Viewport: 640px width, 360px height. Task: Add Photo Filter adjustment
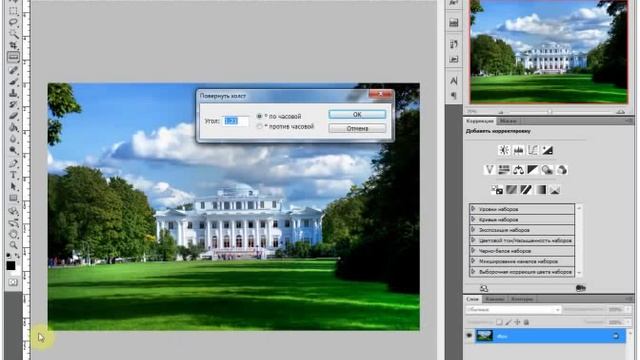pos(547,170)
